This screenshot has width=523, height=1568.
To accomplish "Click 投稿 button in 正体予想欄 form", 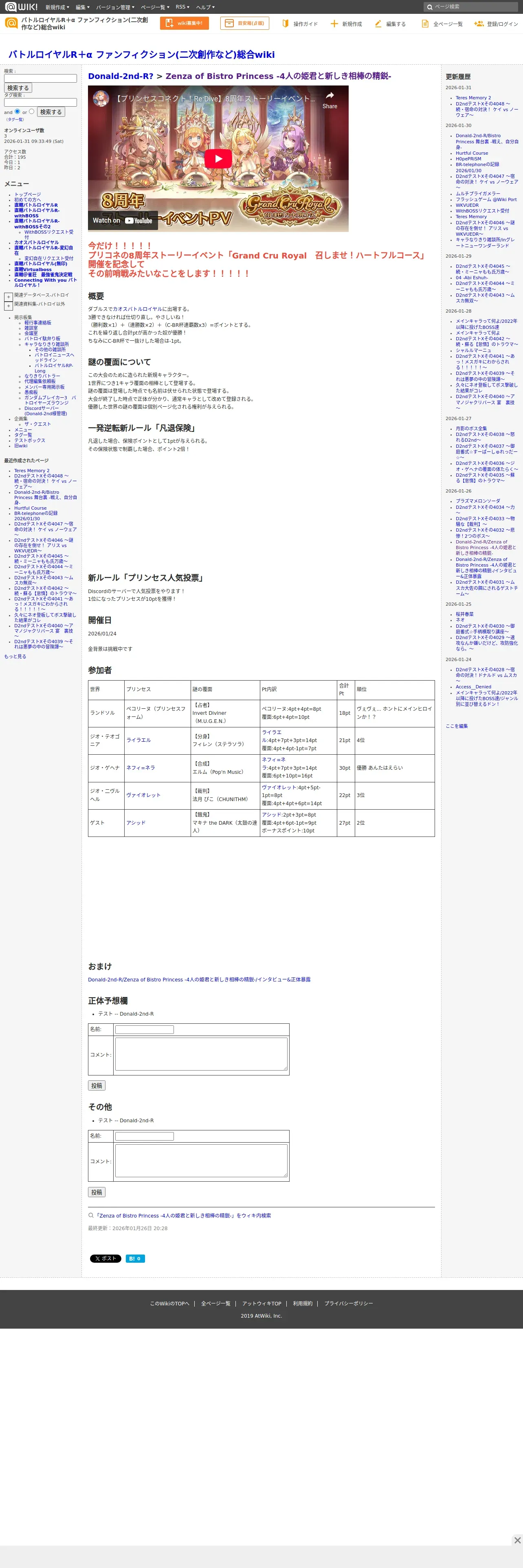I will pyautogui.click(x=97, y=1086).
